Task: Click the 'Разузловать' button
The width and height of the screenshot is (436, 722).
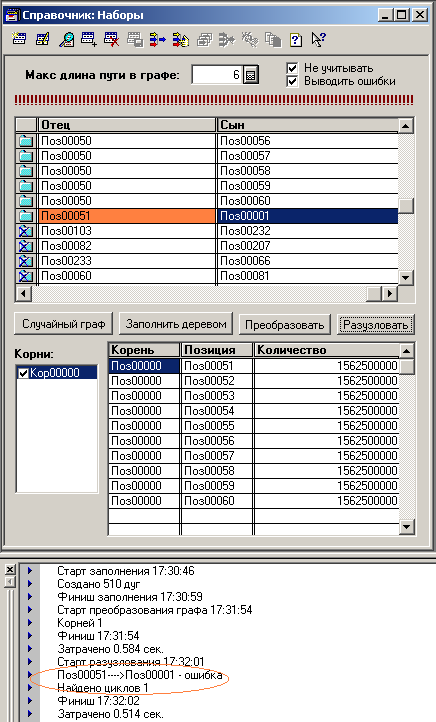Action: coord(376,325)
